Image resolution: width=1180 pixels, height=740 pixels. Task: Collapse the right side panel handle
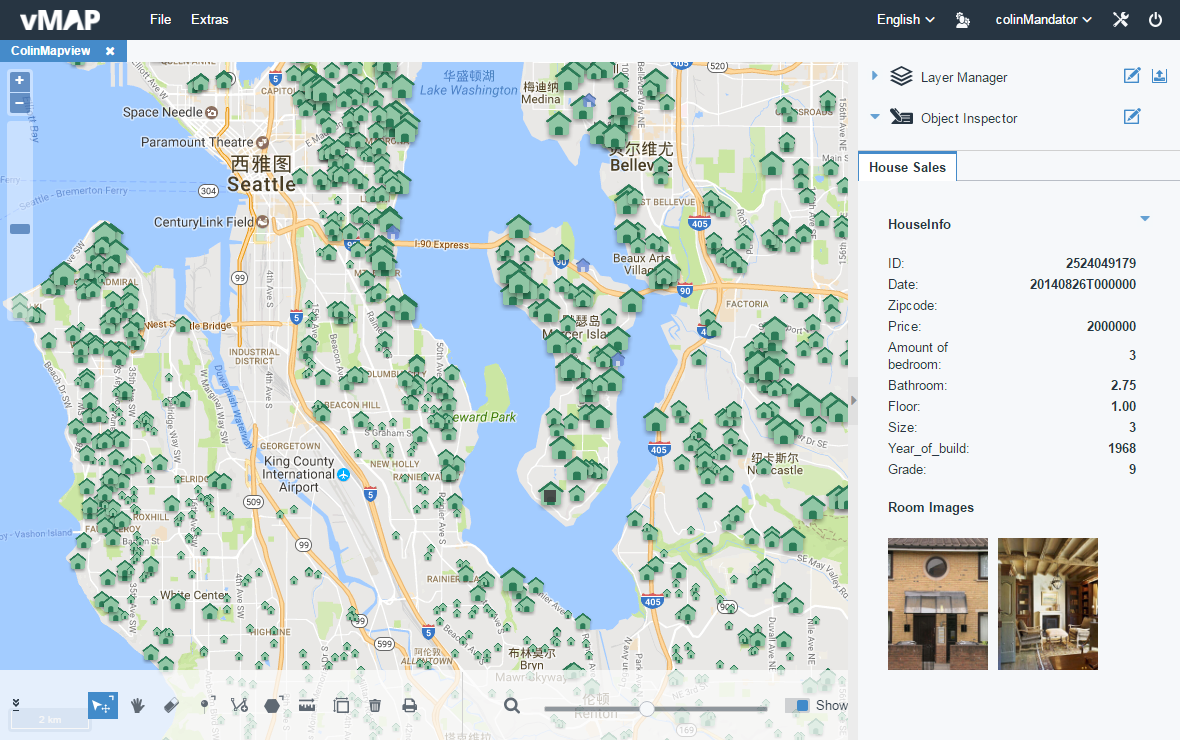(x=853, y=400)
